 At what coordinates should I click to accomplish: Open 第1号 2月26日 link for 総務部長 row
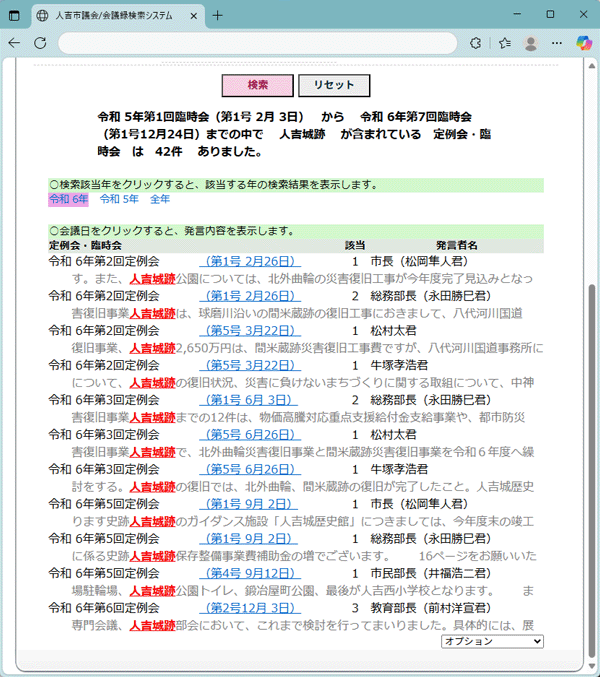[x=250, y=296]
